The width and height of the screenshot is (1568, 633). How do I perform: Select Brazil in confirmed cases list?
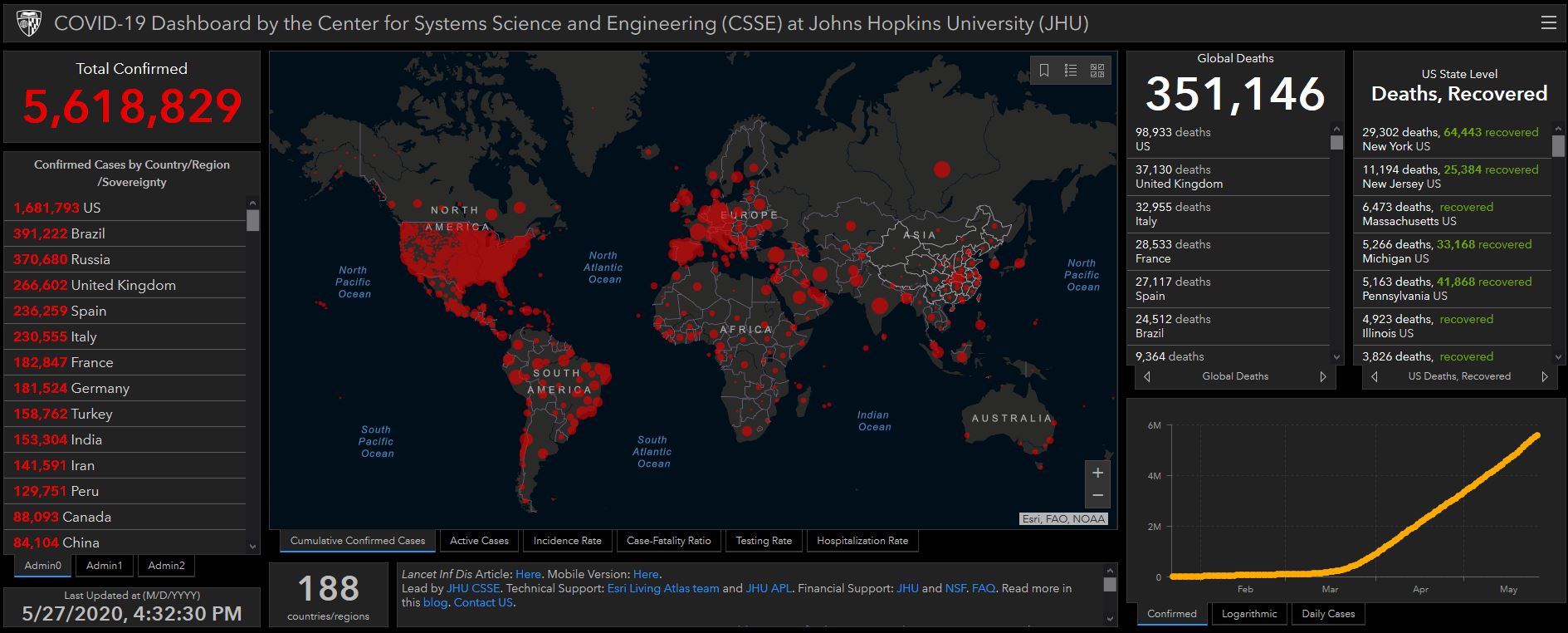coord(125,233)
